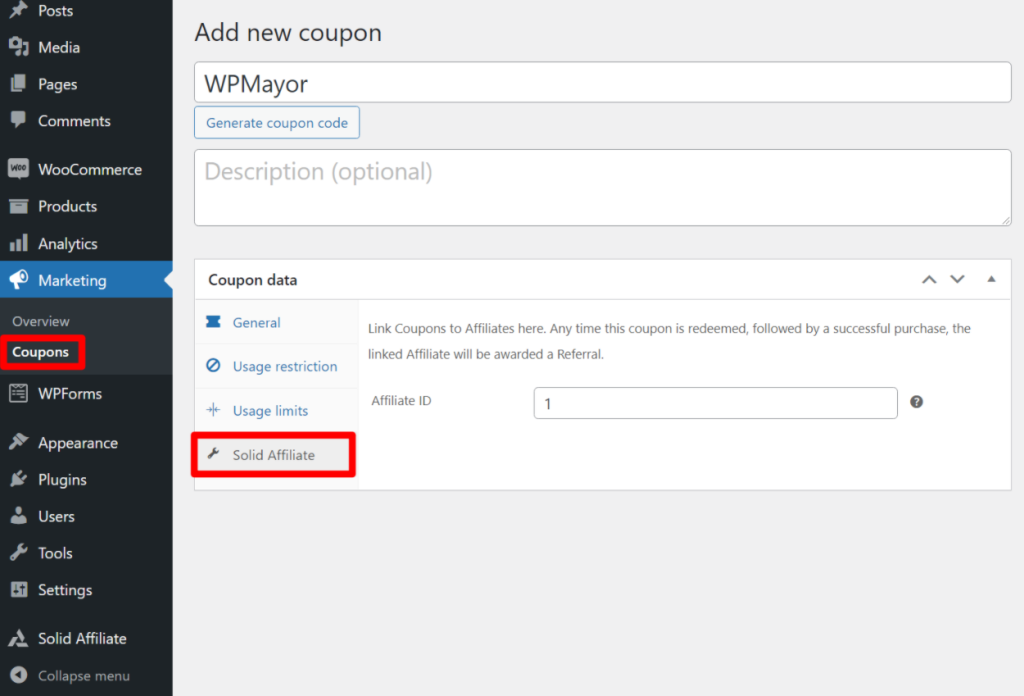1024x696 pixels.
Task: Click the Coupon data panel heading
Action: point(253,280)
